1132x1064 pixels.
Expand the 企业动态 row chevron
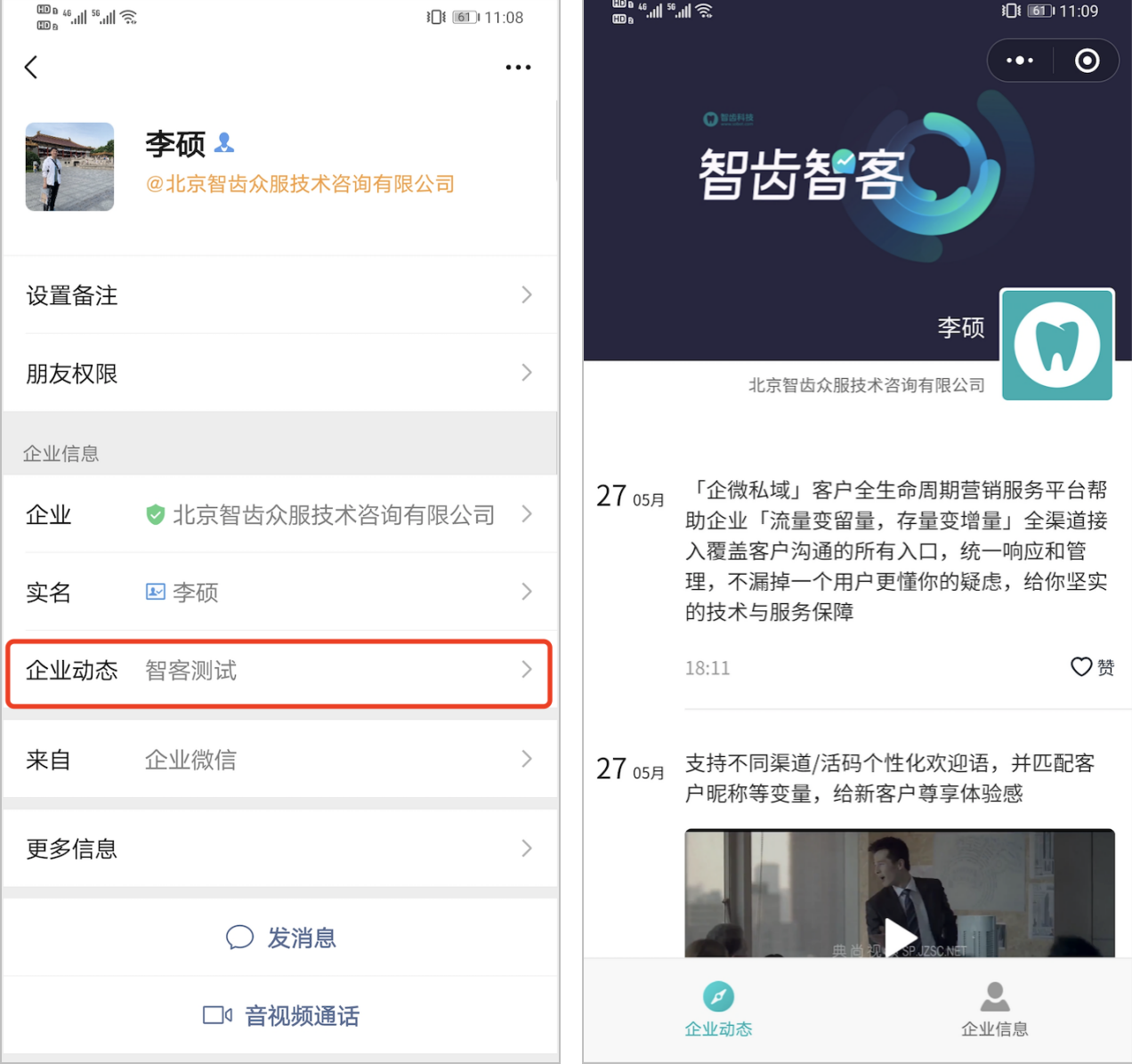coord(527,669)
